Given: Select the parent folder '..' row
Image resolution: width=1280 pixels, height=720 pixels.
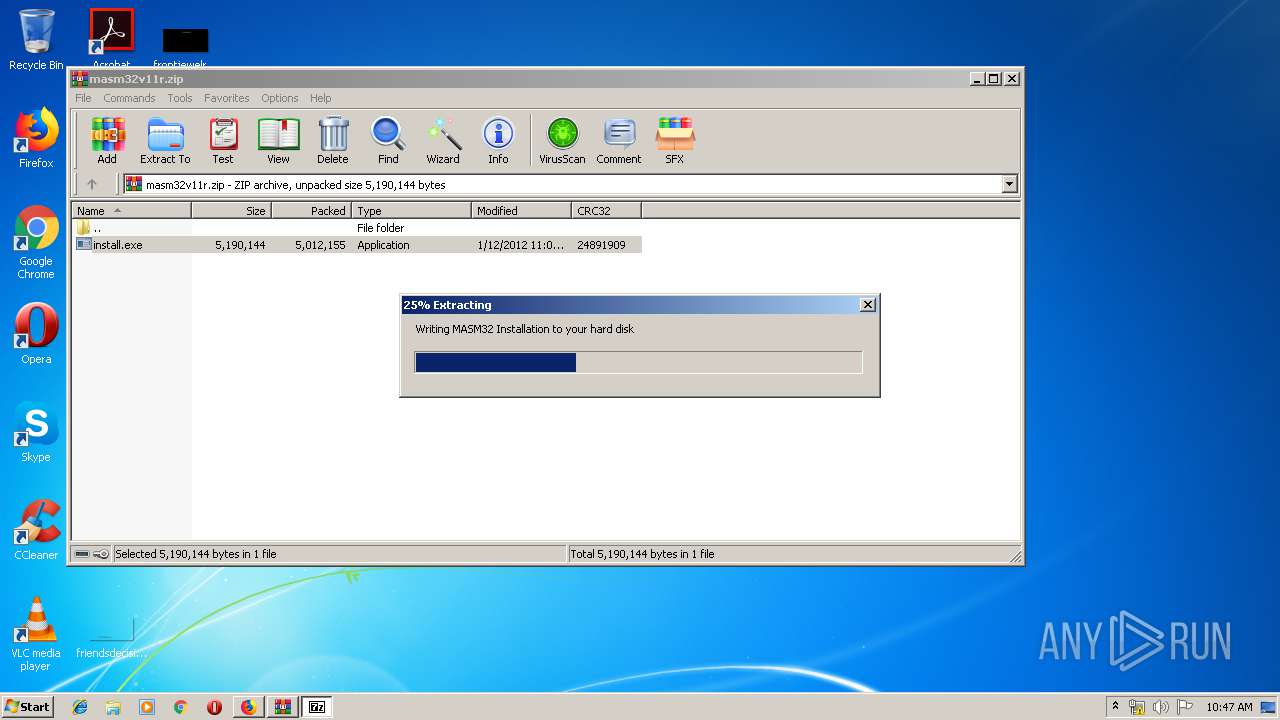Looking at the screenshot, I should click(x=357, y=228).
